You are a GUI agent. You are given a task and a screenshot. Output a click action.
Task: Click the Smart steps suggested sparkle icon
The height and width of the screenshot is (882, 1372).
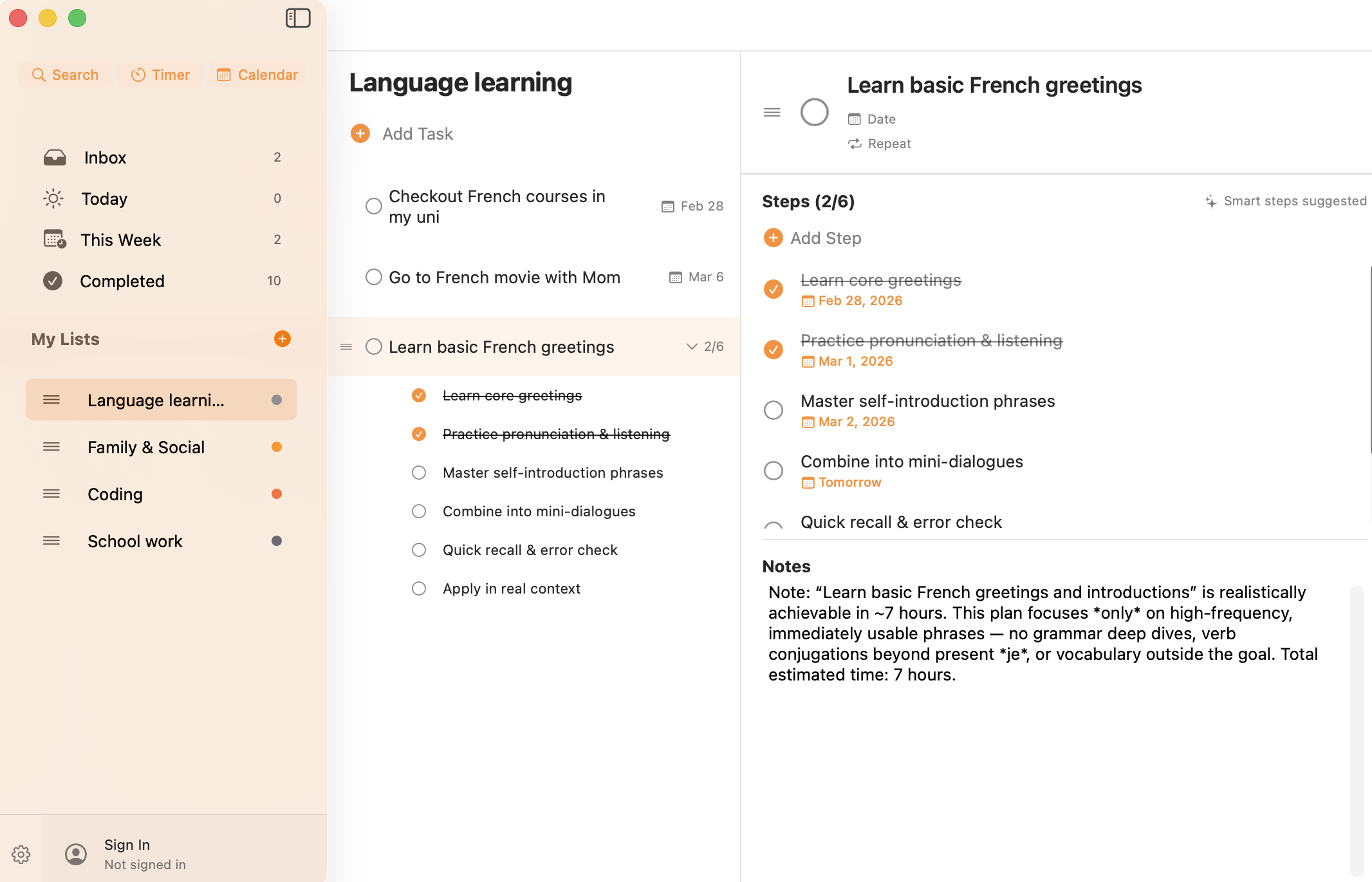point(1210,202)
